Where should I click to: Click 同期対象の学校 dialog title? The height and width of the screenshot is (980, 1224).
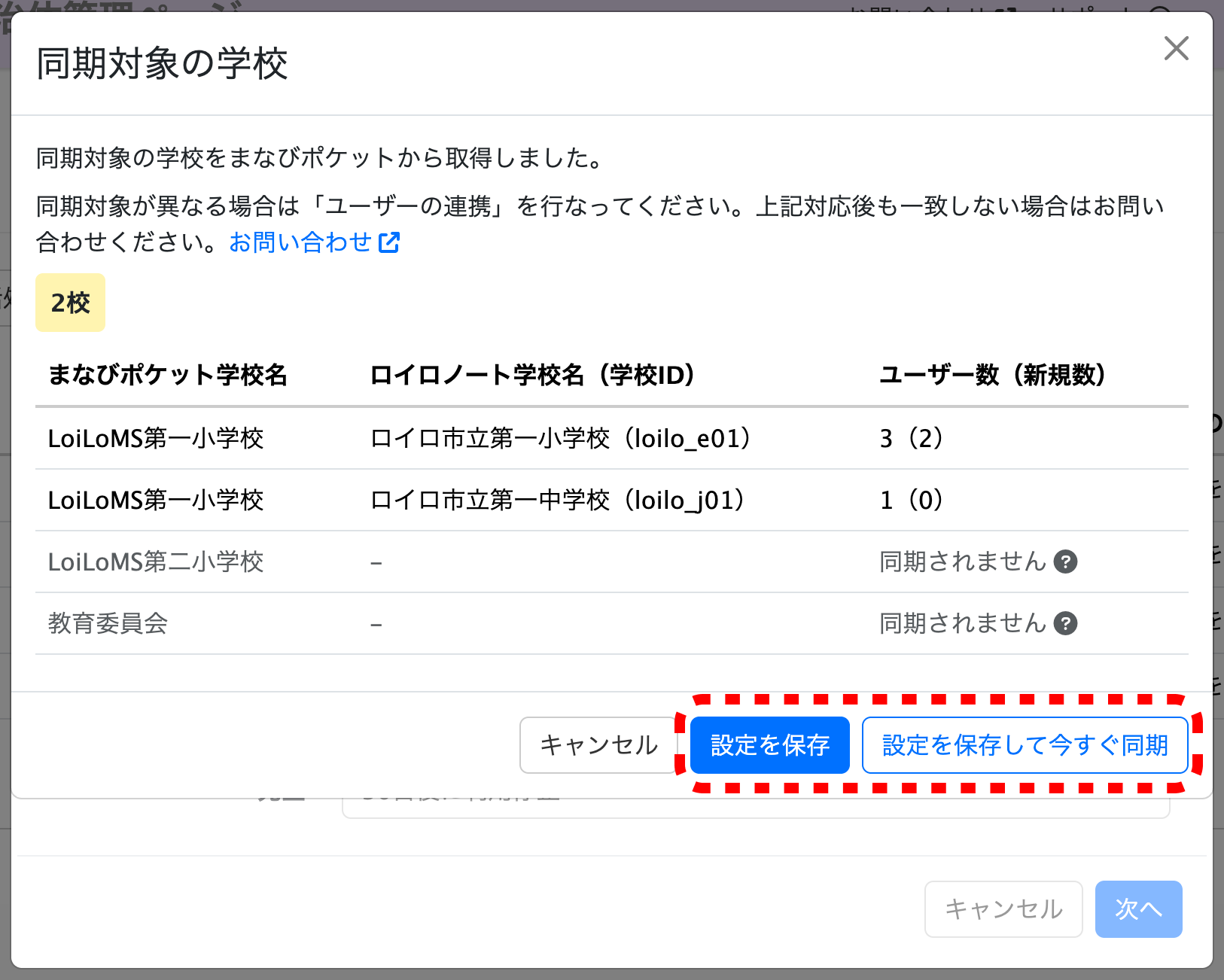tap(162, 63)
